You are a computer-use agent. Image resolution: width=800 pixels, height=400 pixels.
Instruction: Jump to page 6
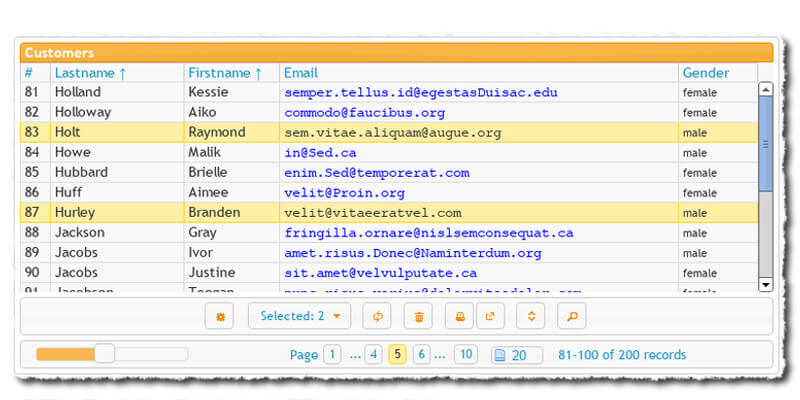[421, 354]
